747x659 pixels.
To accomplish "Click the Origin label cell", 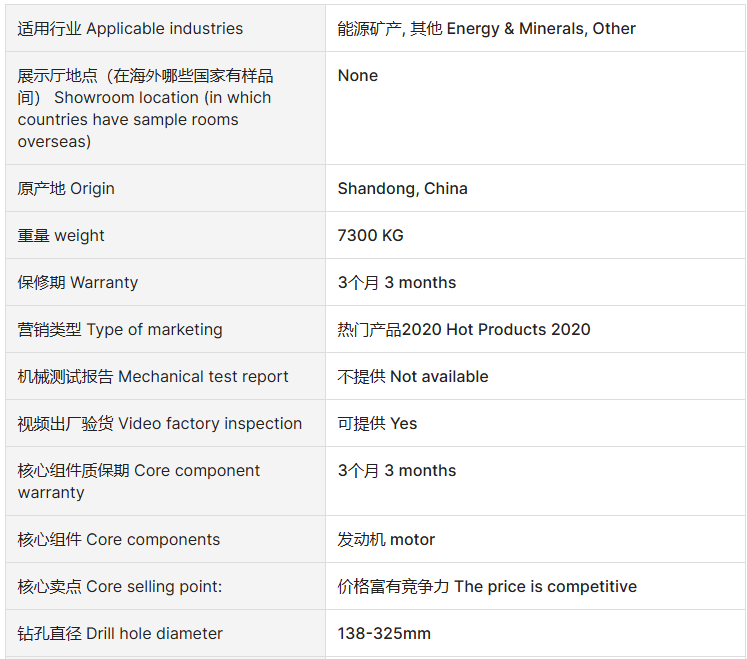I will point(165,188).
